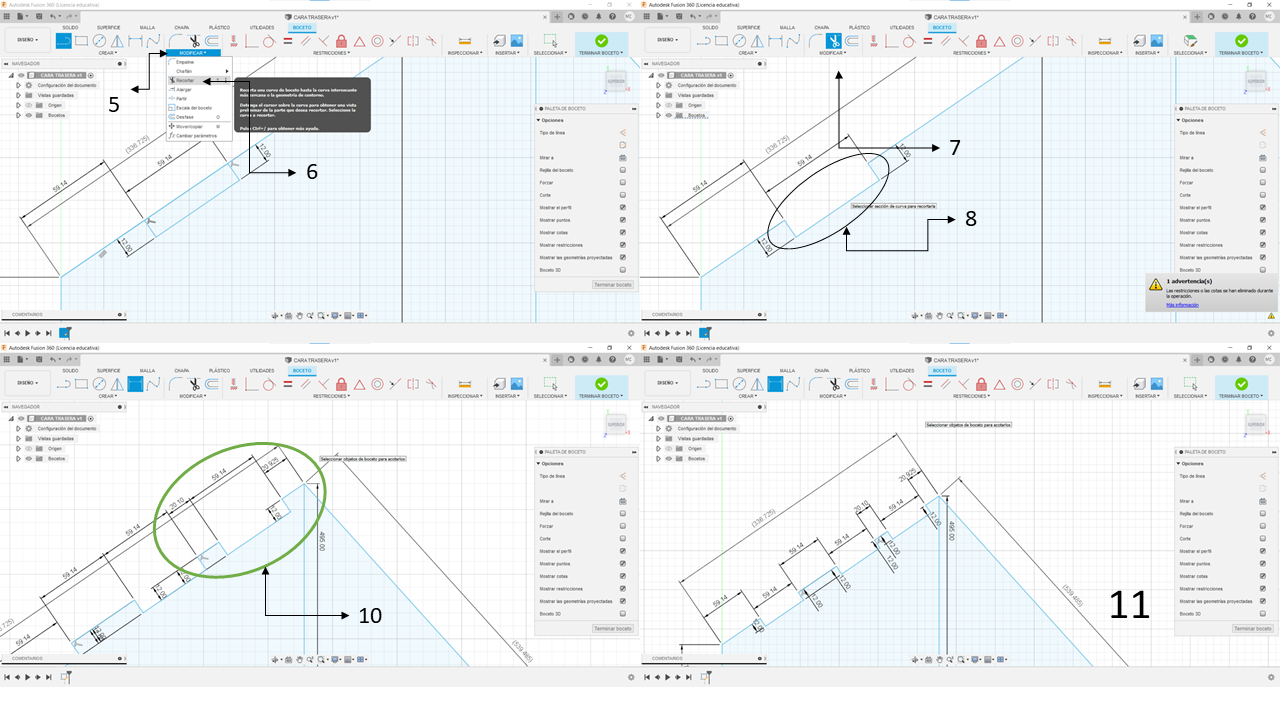The image size is (1280, 720).
Task: Click the highlighted Sketch Dimension tool in bottom-right window
Action: [774, 384]
